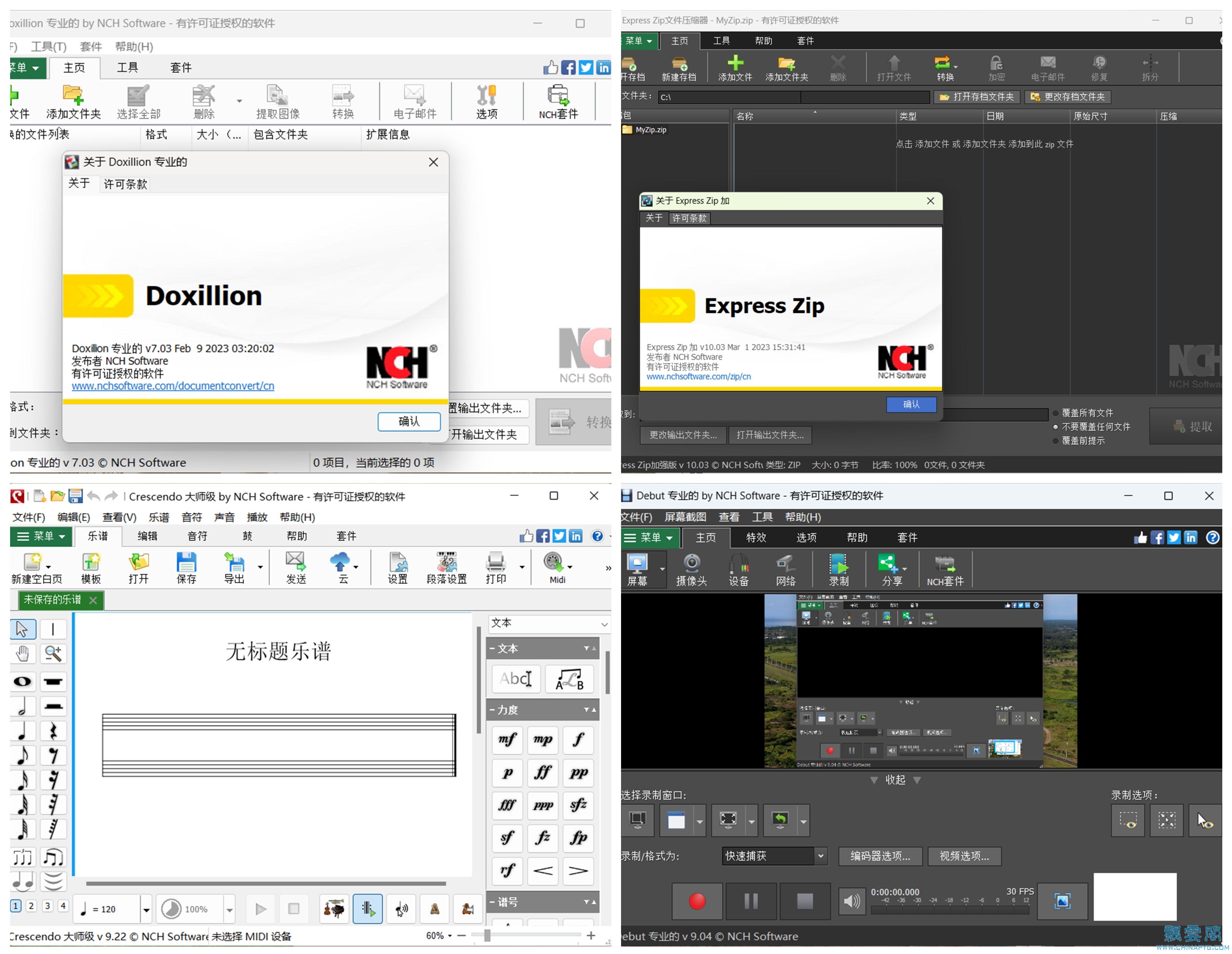The height and width of the screenshot is (954, 1232).
Task: Click Debut audio level meter bar
Action: point(950,909)
